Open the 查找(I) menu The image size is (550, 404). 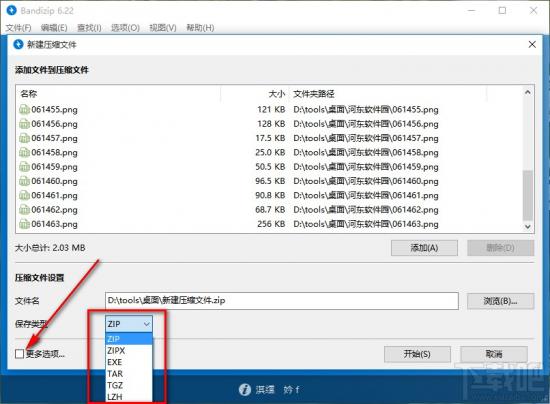[89, 28]
